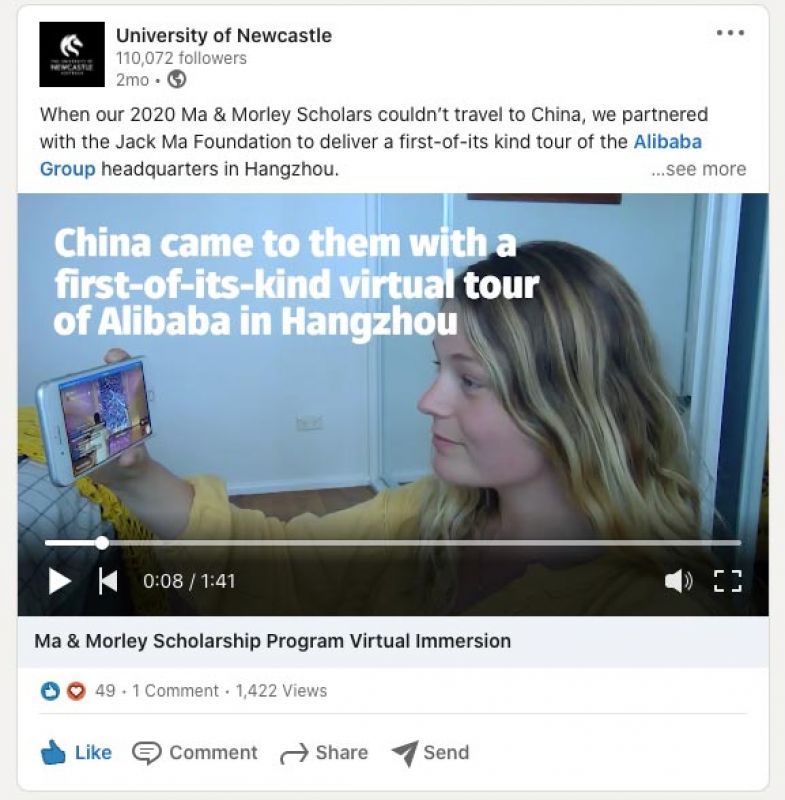Click the heart reaction icon
The height and width of the screenshot is (800, 785).
(x=77, y=691)
